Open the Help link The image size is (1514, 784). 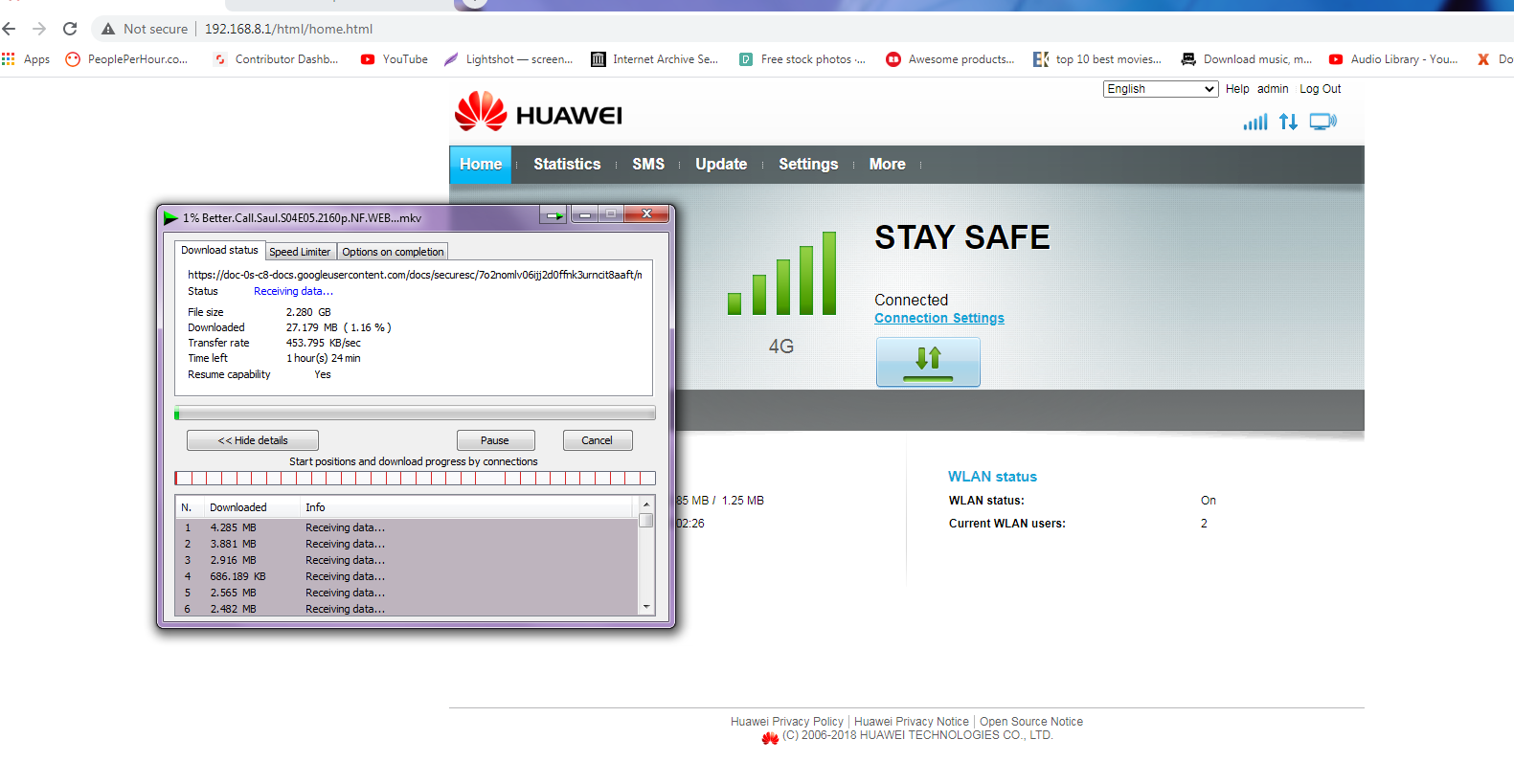[1237, 89]
